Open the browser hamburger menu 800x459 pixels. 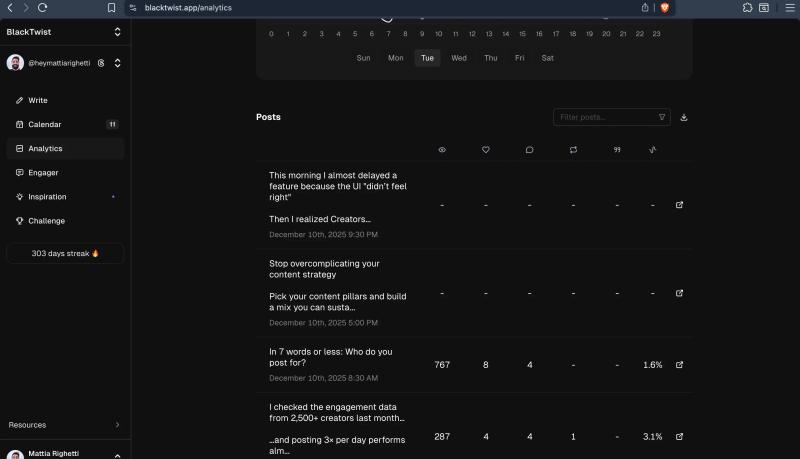pyautogui.click(x=790, y=8)
